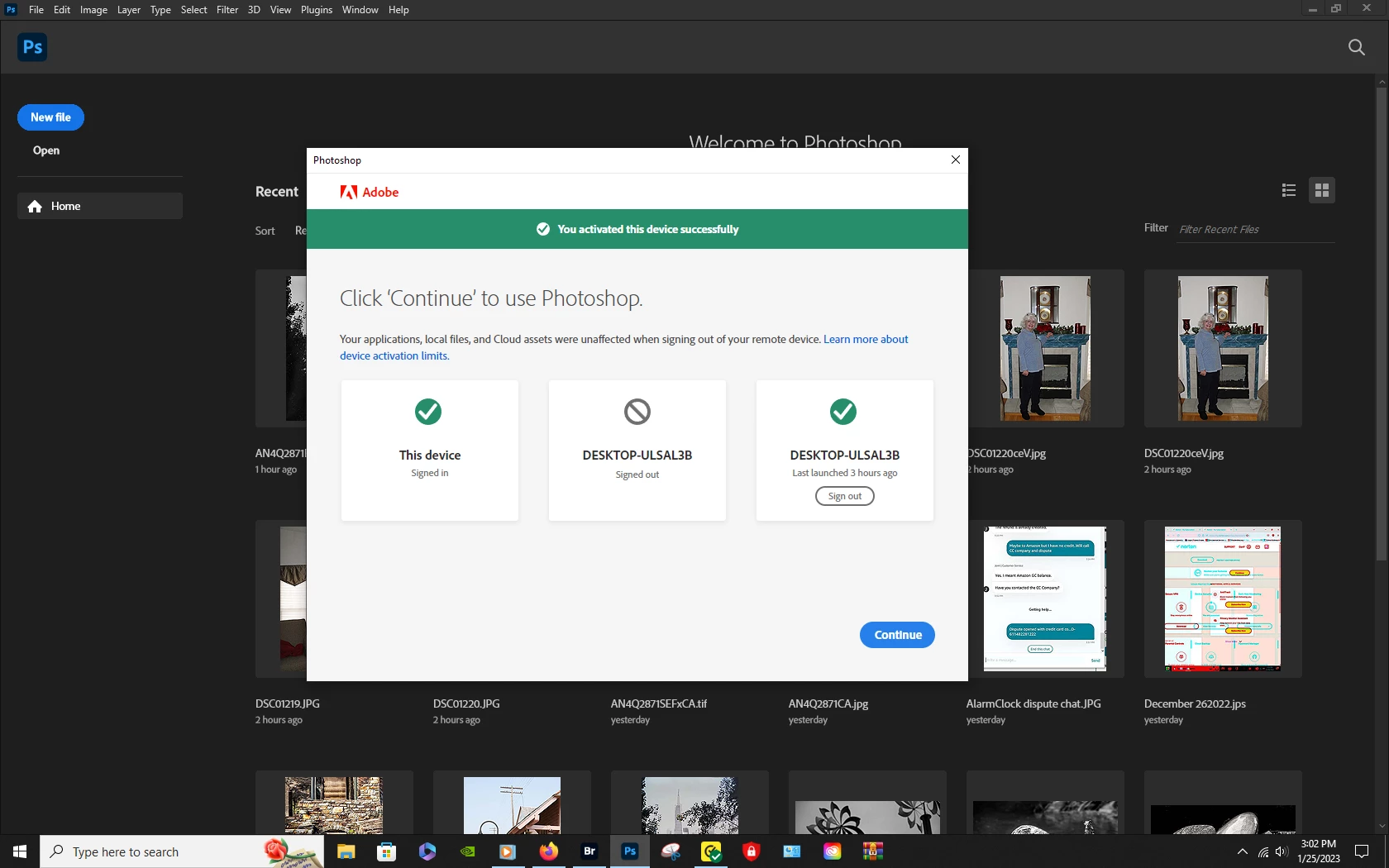
Task: Open the Filter menu
Action: [227, 10]
